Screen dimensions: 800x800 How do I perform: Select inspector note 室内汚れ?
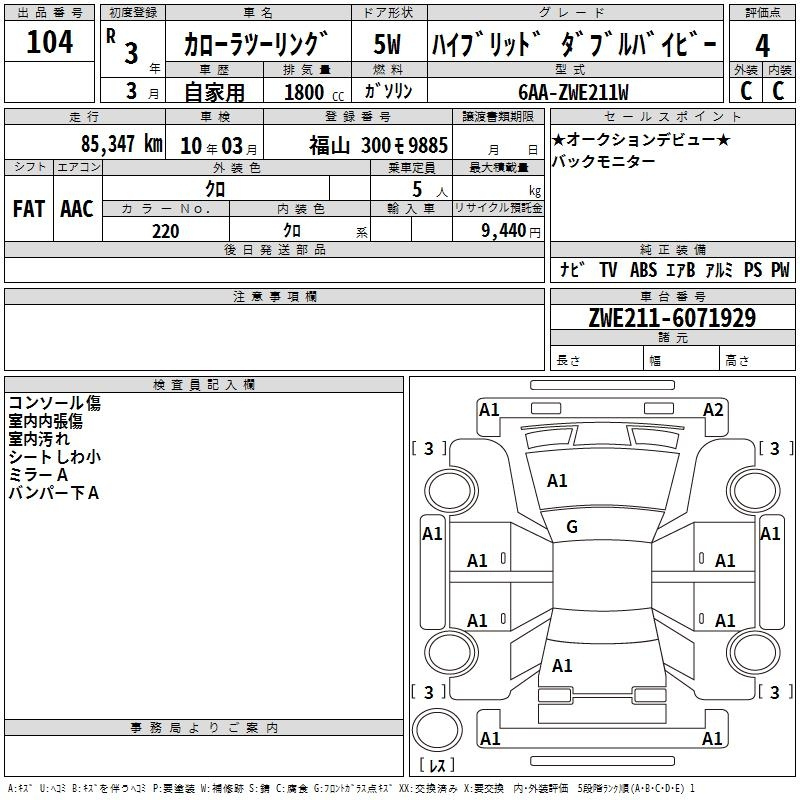pyautogui.click(x=39, y=439)
